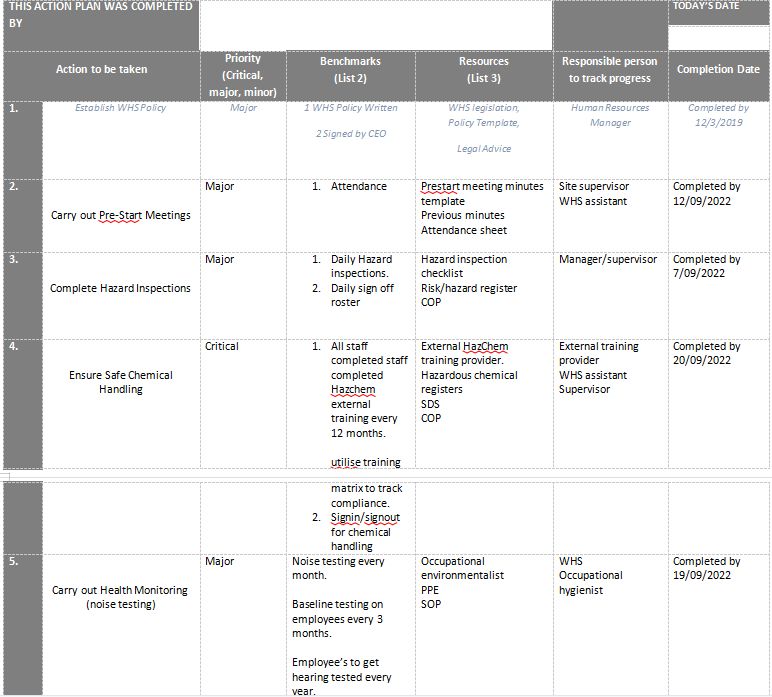Click the 'Benchmarks (List 2)' column header
Screen dimensions: 772x697
(349, 69)
